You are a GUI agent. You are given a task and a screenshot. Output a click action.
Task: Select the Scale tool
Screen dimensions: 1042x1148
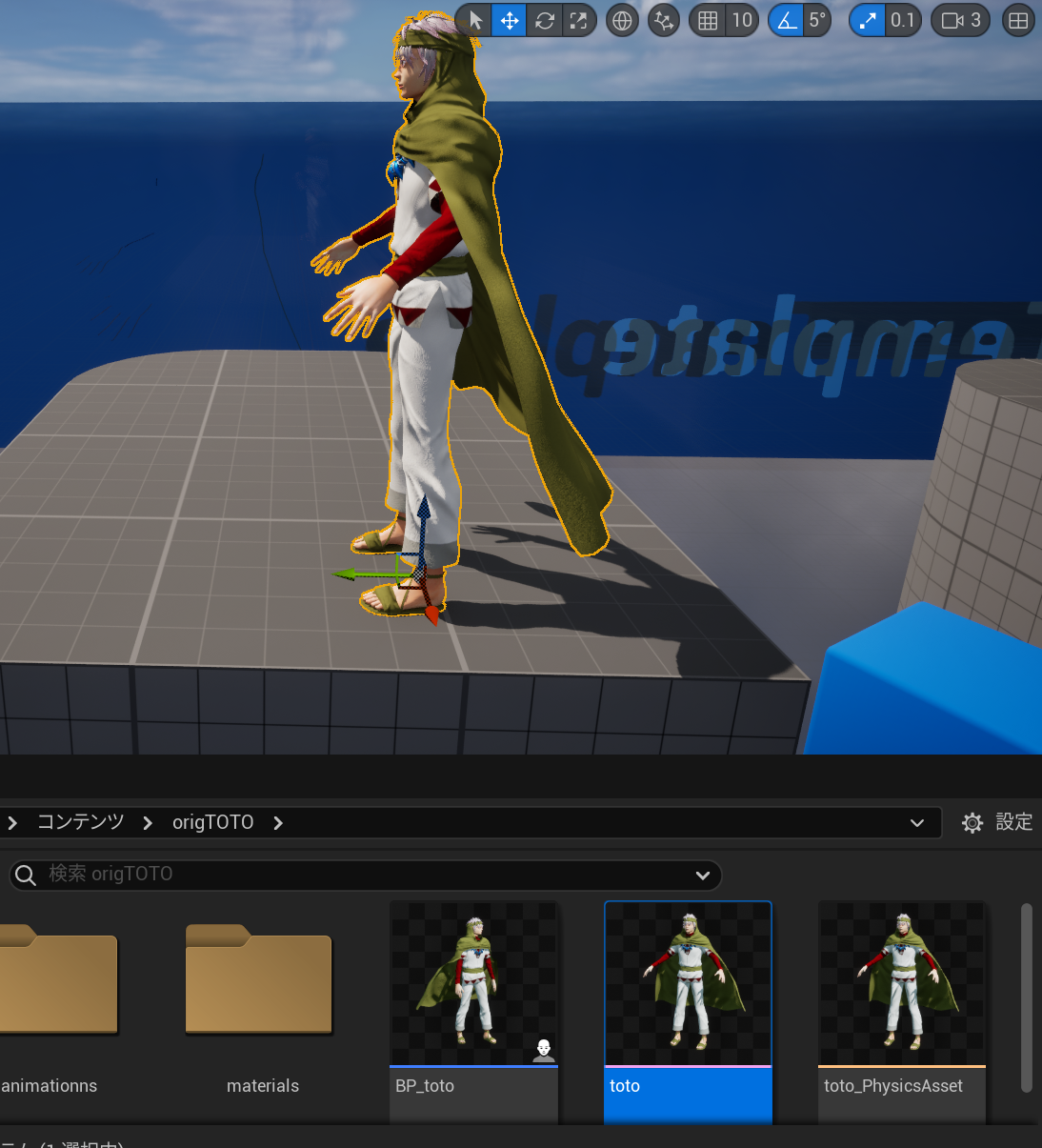pyautogui.click(x=578, y=20)
